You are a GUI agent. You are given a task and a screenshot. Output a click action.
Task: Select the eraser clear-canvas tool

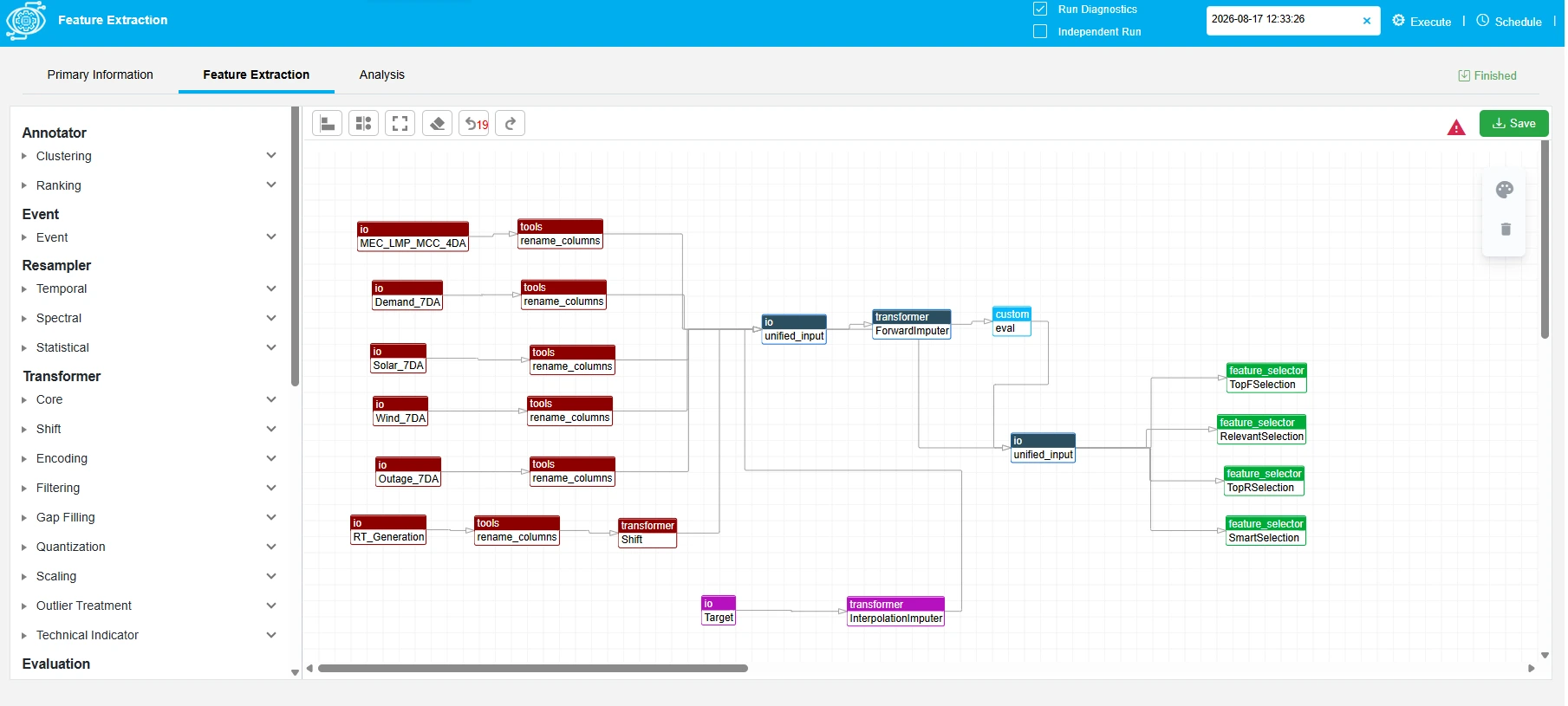point(438,124)
